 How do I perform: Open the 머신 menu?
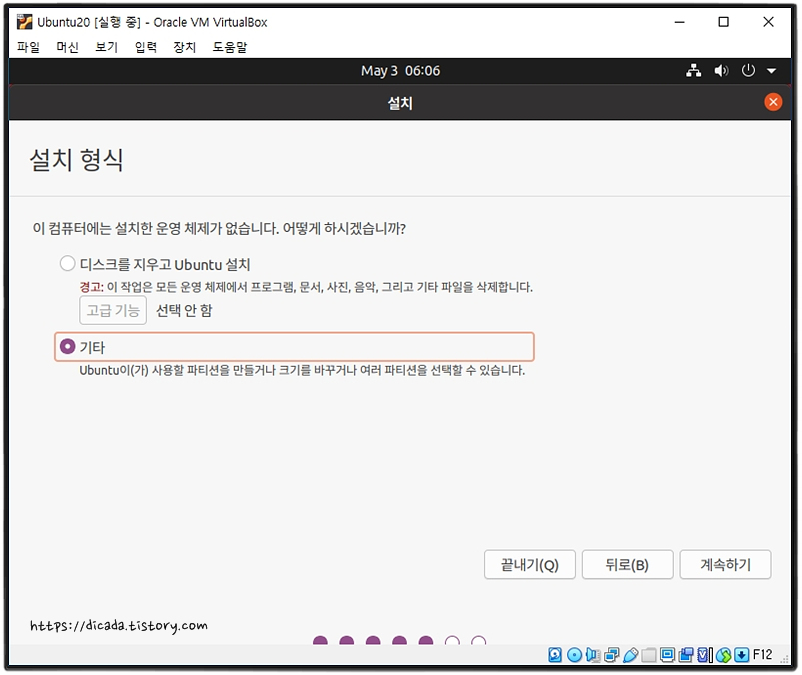(68, 47)
